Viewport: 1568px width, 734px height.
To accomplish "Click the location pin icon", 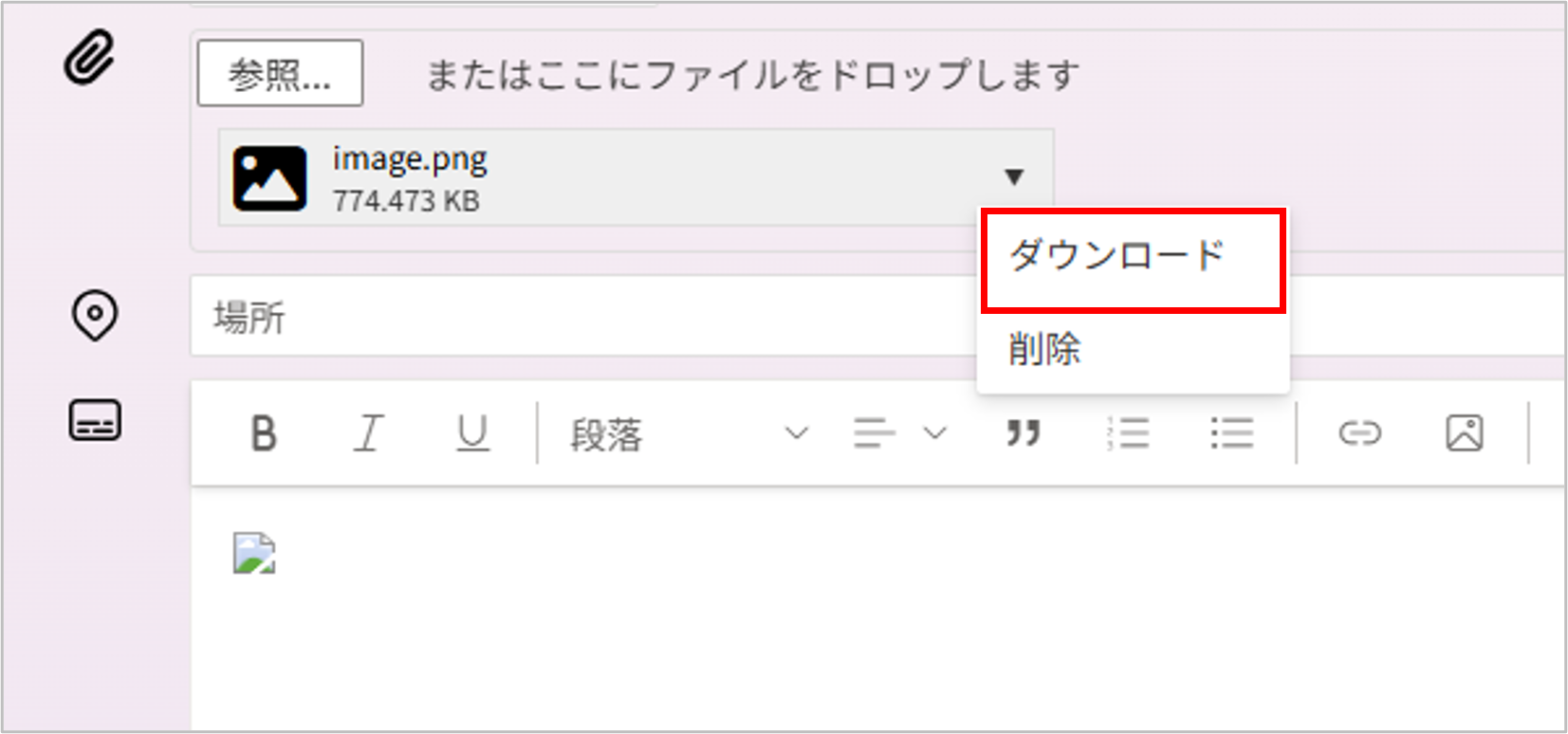I will click(95, 316).
